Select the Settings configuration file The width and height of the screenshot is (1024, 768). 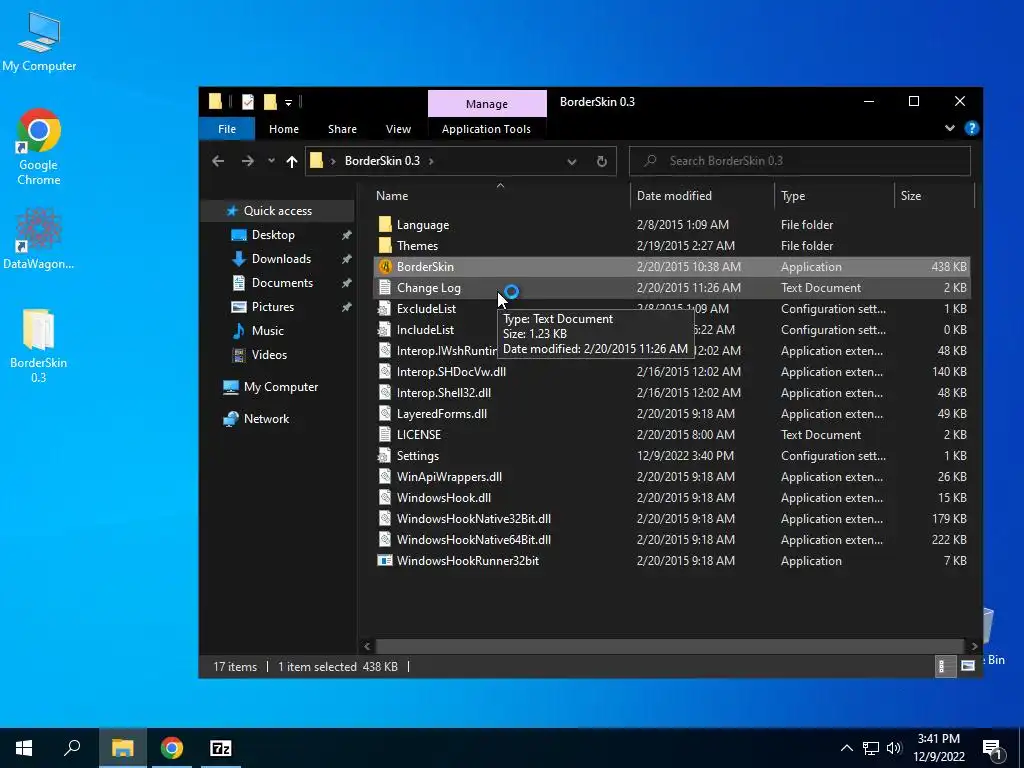pos(671,456)
